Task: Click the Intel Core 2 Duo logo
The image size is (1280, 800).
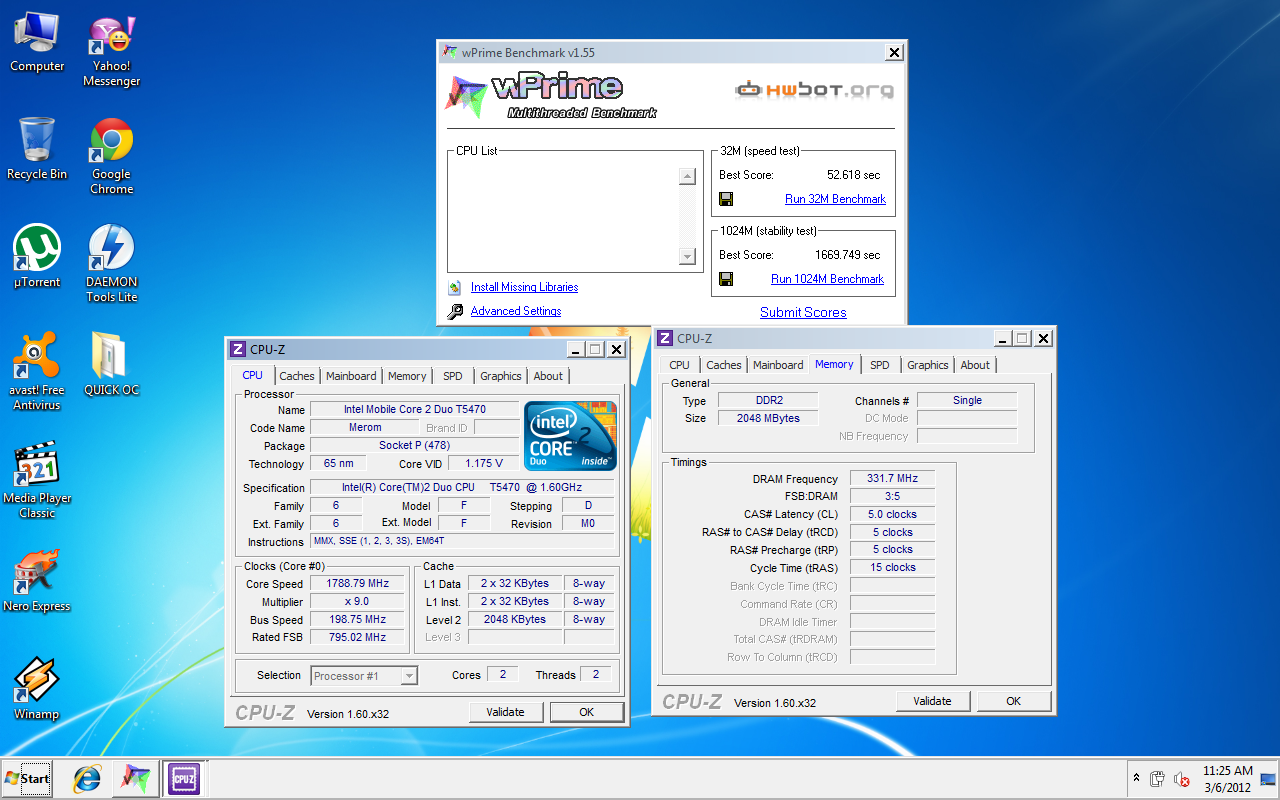Action: (571, 436)
